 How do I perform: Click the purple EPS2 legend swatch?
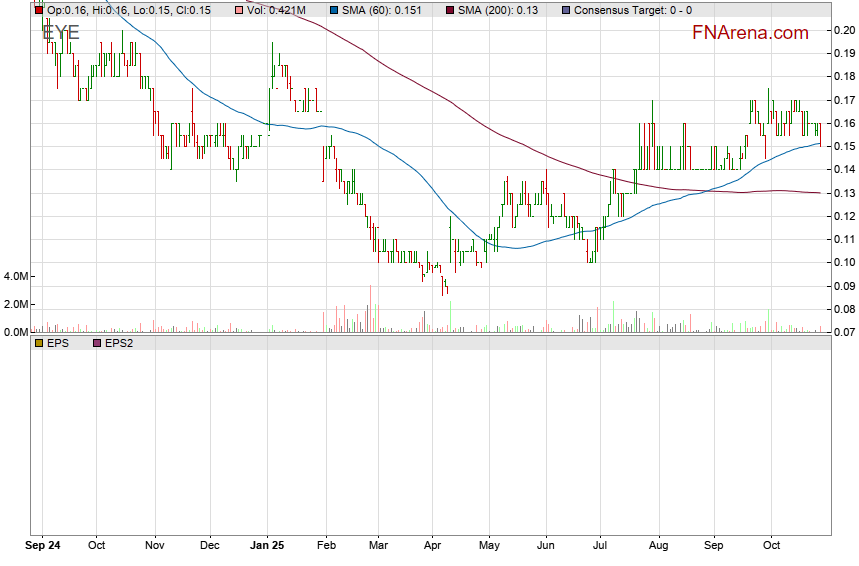coord(97,343)
